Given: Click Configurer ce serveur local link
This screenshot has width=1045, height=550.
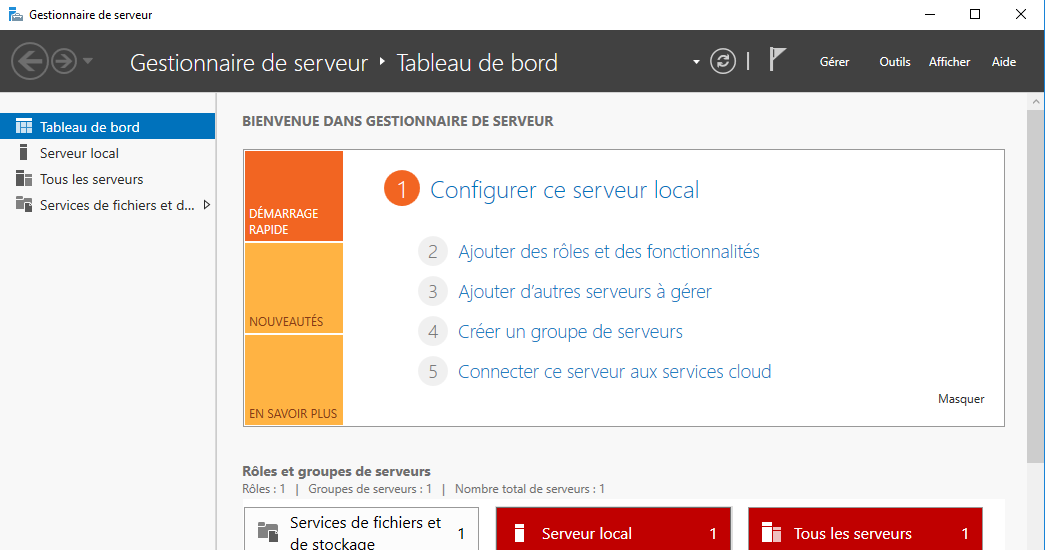Looking at the screenshot, I should tap(564, 190).
